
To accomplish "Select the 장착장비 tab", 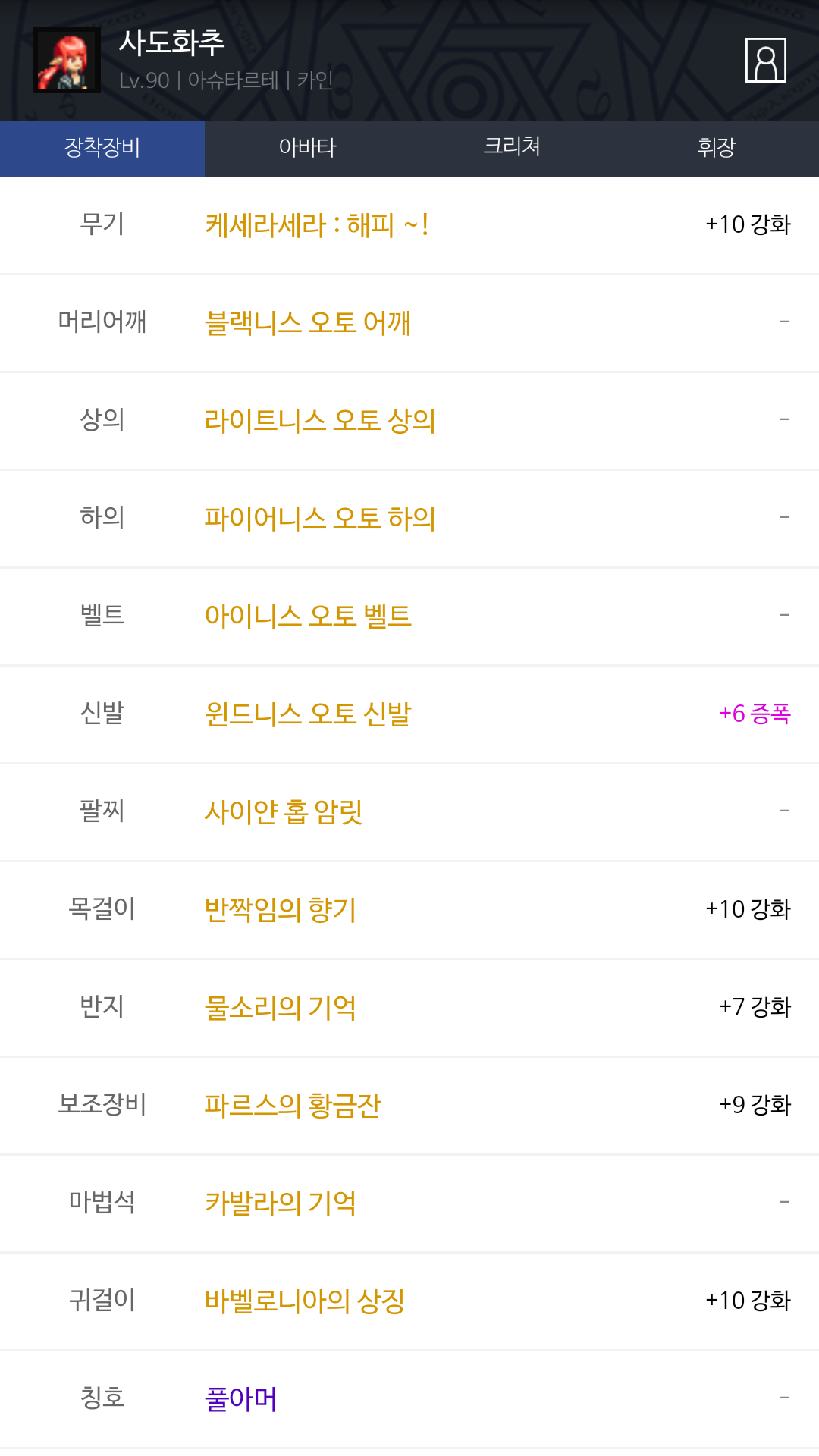I will 102,148.
